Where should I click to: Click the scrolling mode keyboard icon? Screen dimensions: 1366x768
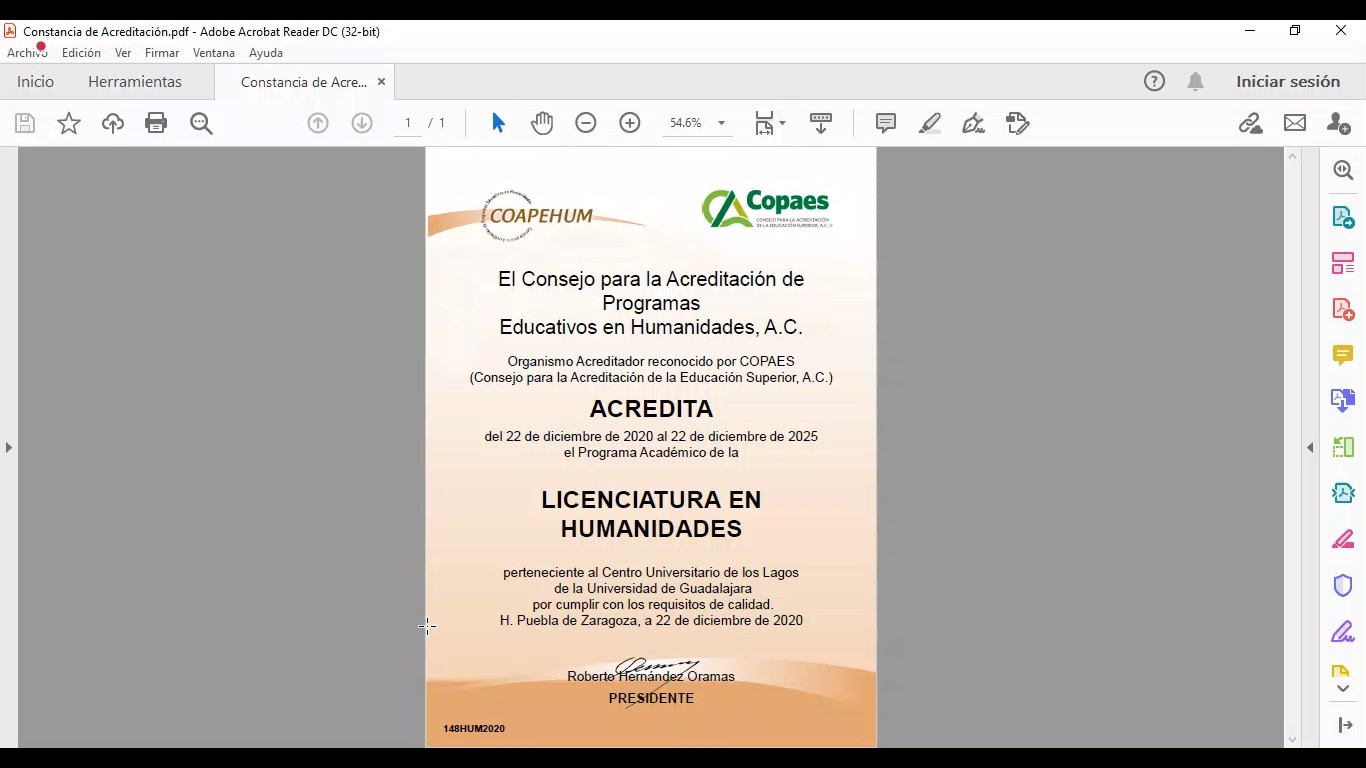pyautogui.click(x=821, y=123)
